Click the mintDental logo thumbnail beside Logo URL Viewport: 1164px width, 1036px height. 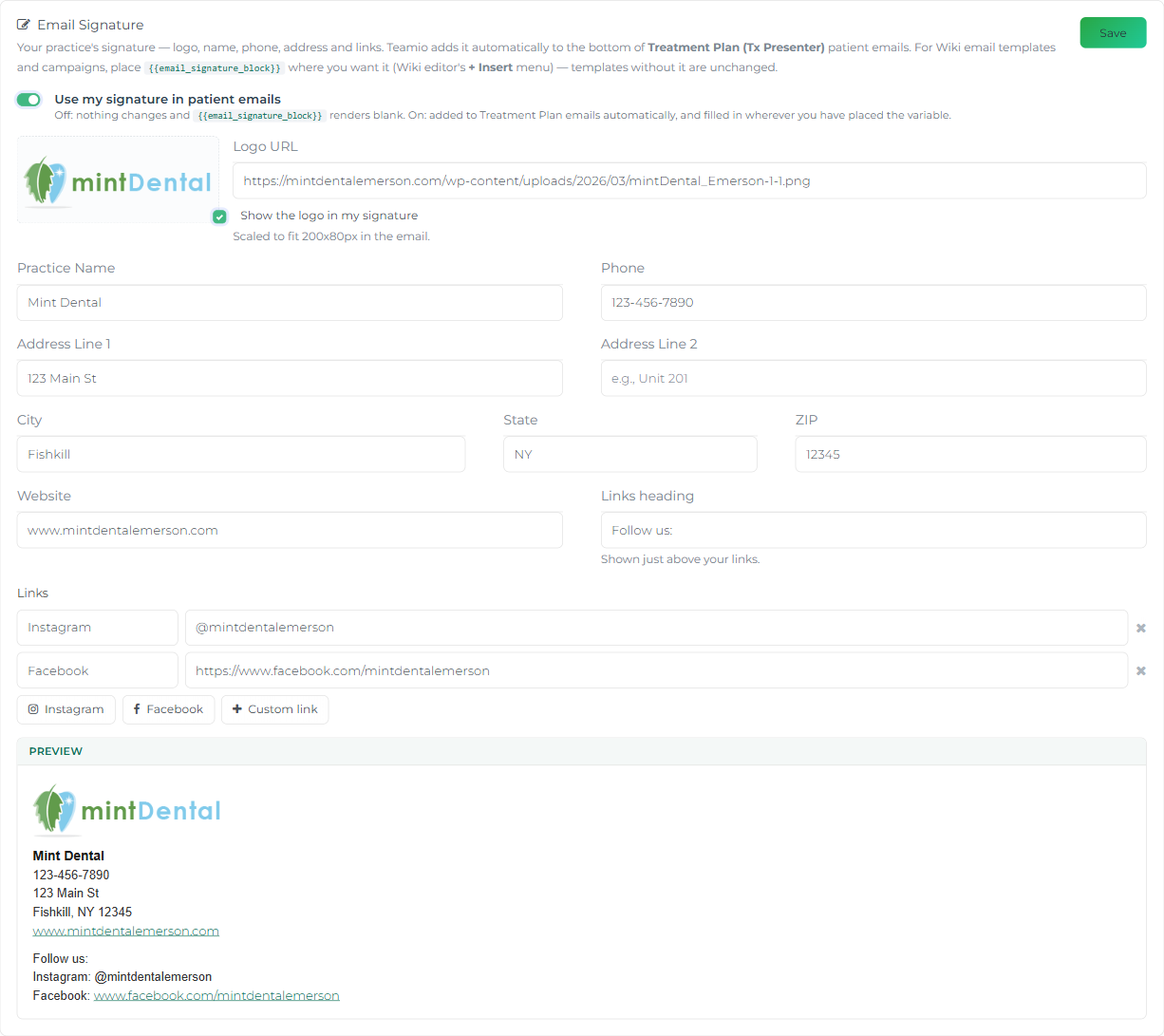point(118,179)
